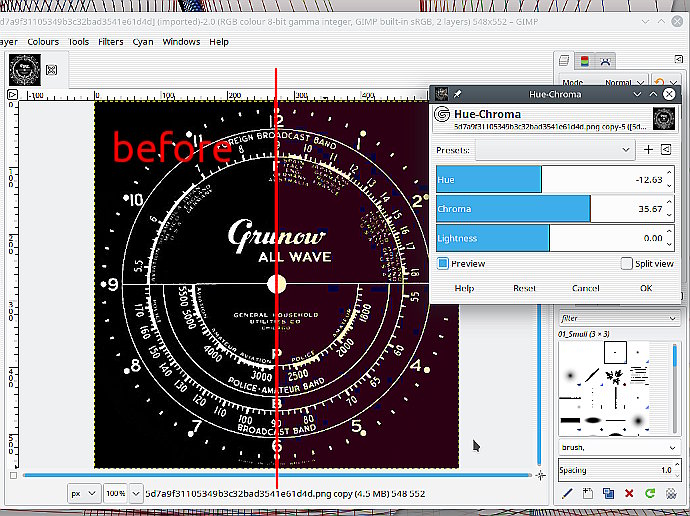Expand the brushes filter dropdown arrow
The height and width of the screenshot is (516, 690).
click(x=672, y=318)
